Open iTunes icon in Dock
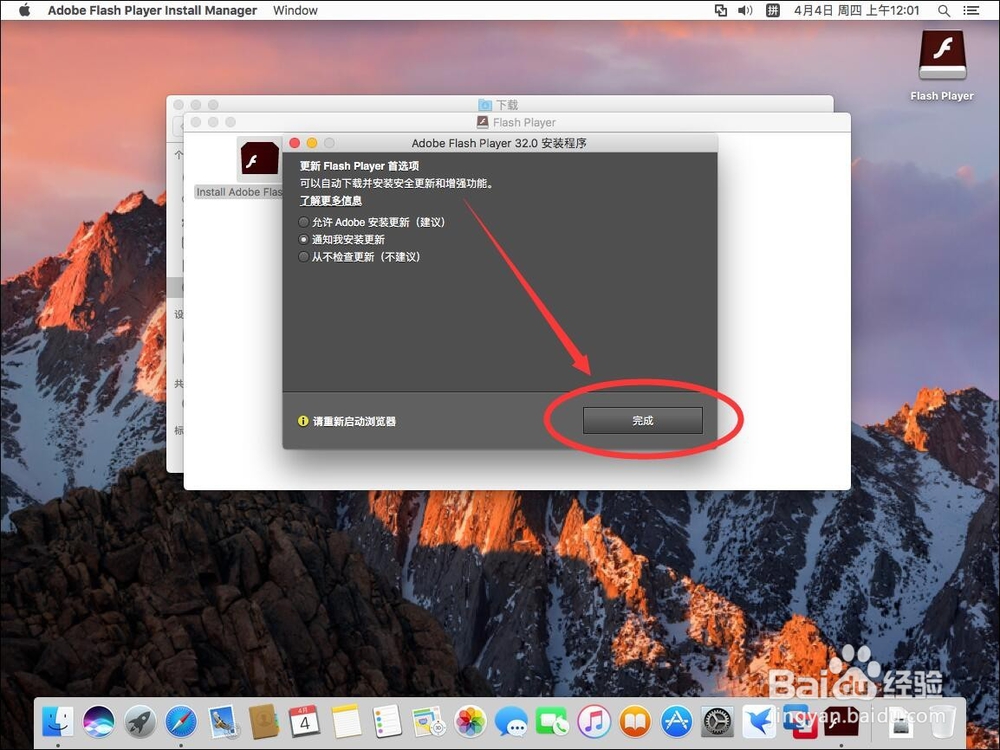The width and height of the screenshot is (1000, 750). tap(594, 721)
